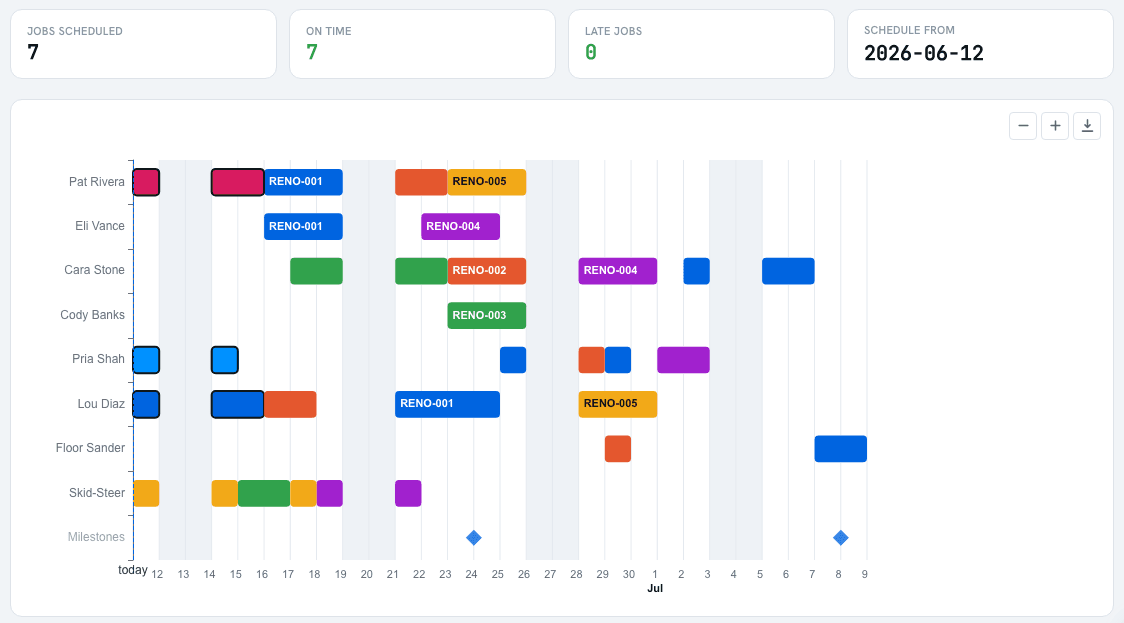The width and height of the screenshot is (1124, 623).
Task: Click the zoom in plus button
Action: click(x=1055, y=126)
